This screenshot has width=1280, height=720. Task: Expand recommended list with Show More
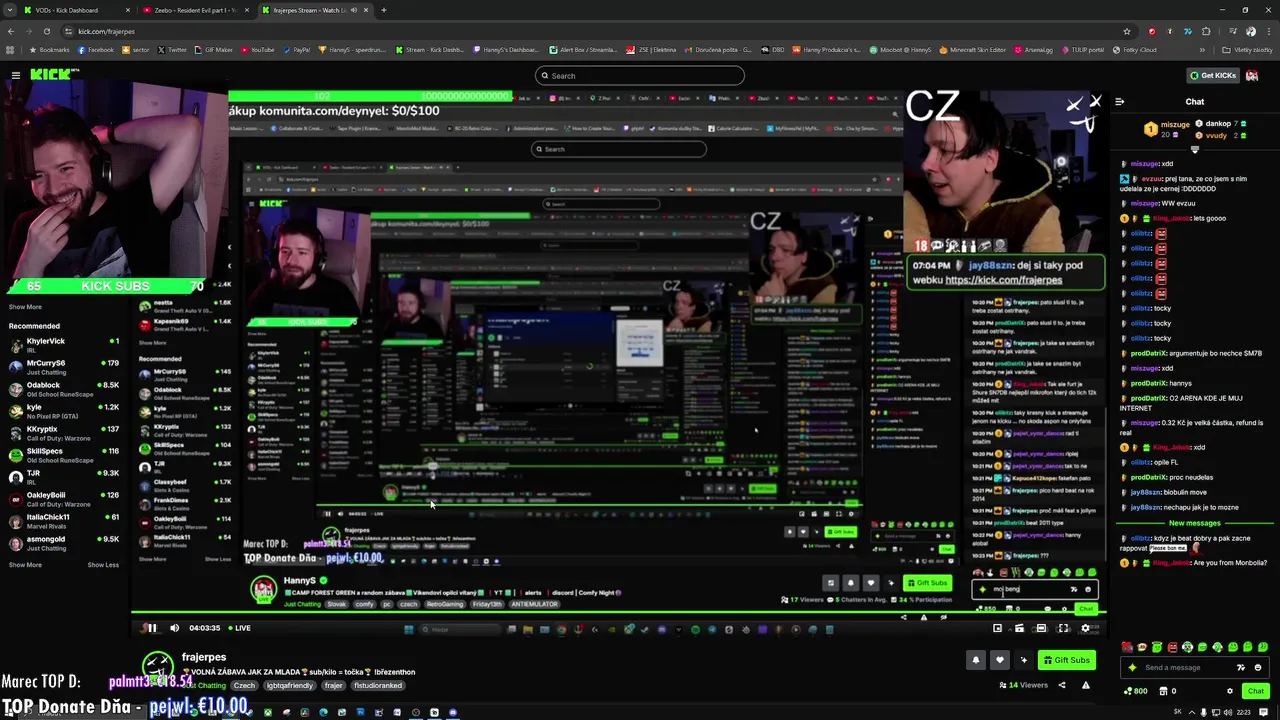click(x=25, y=565)
